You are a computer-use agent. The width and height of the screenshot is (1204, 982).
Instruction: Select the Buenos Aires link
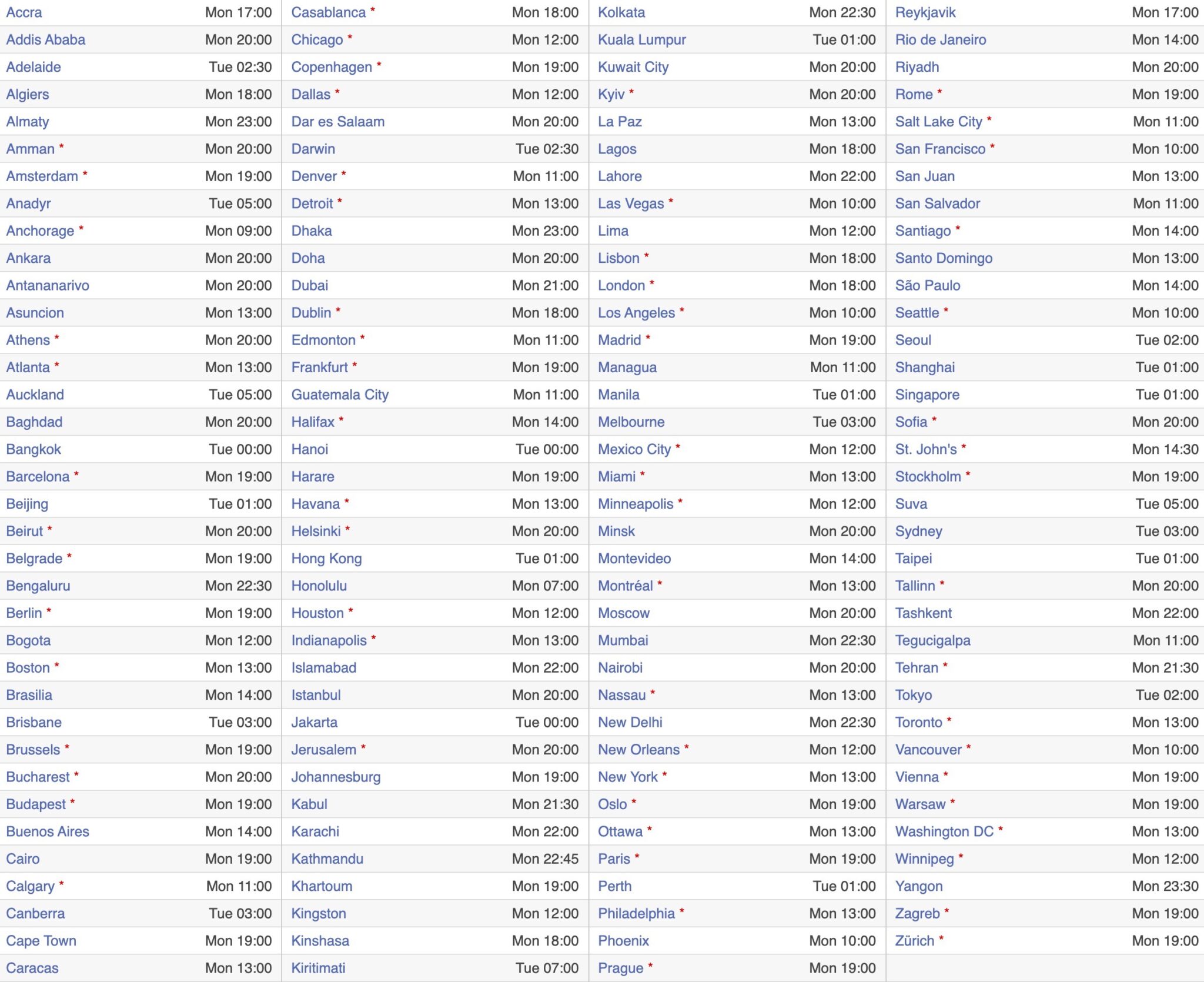pos(48,831)
